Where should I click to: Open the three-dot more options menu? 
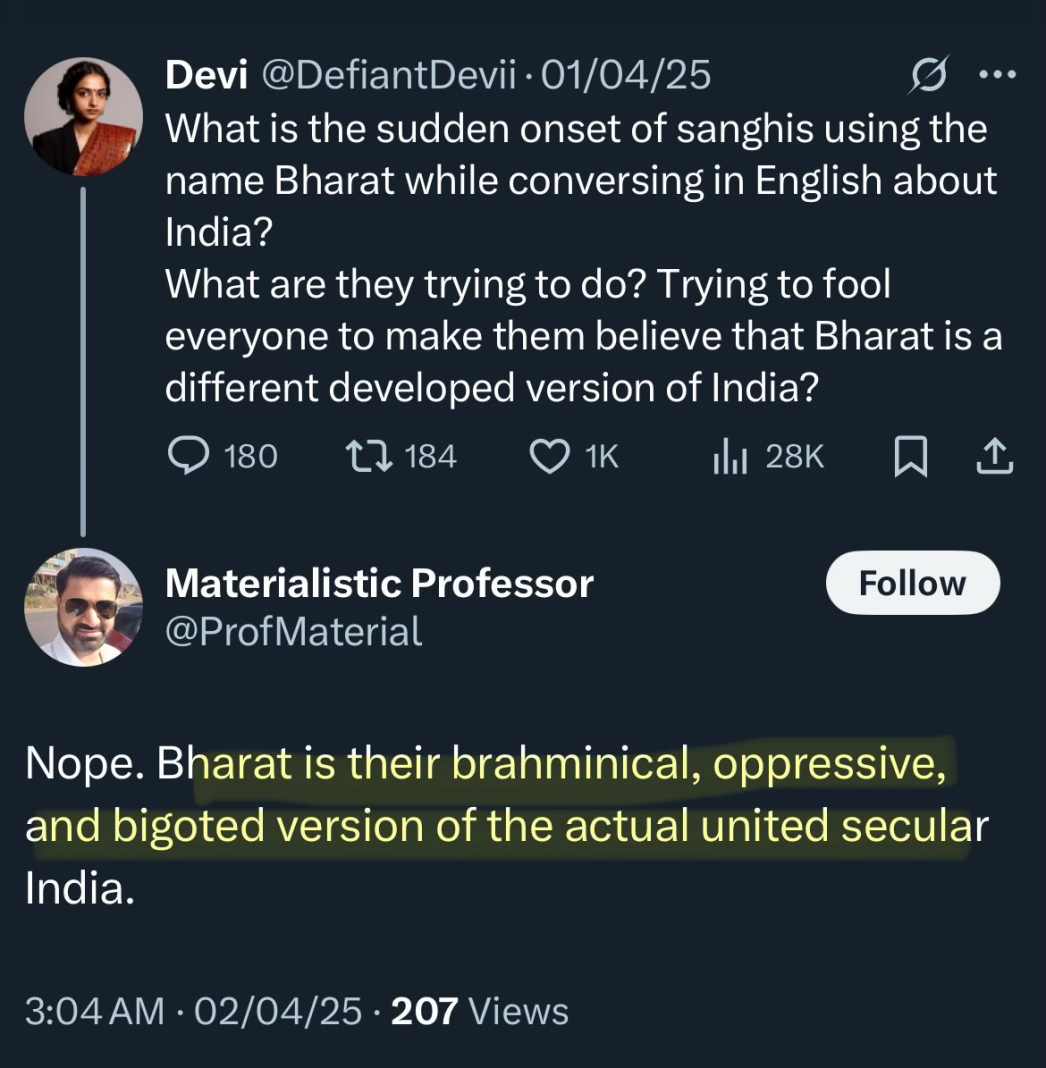[x=995, y=77]
